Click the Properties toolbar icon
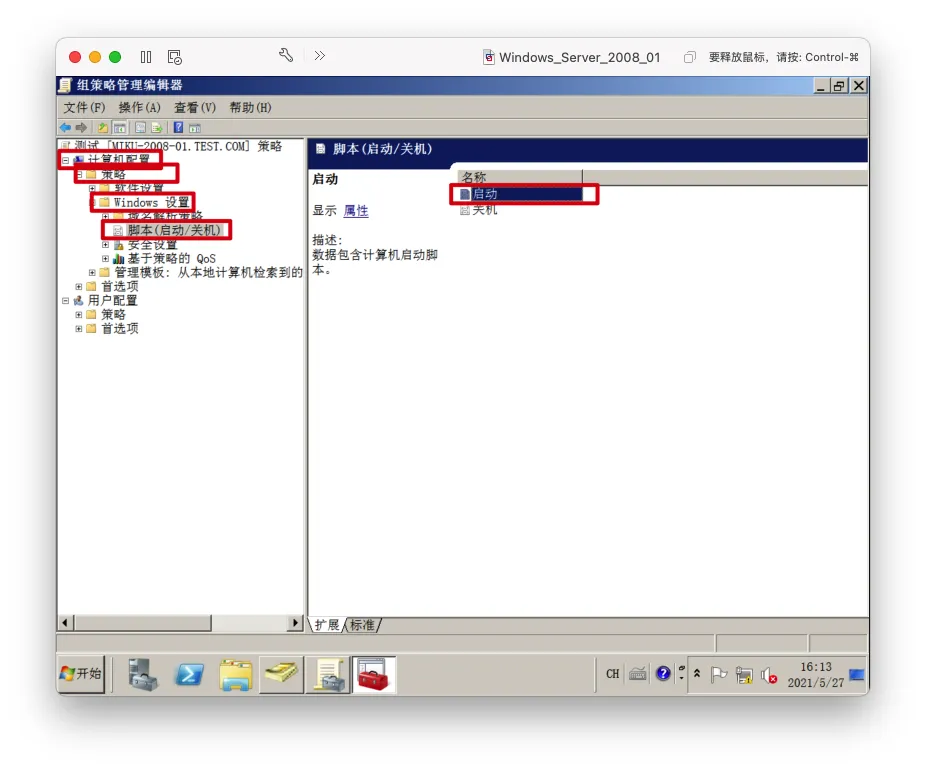This screenshot has height=770, width=926. tap(141, 127)
